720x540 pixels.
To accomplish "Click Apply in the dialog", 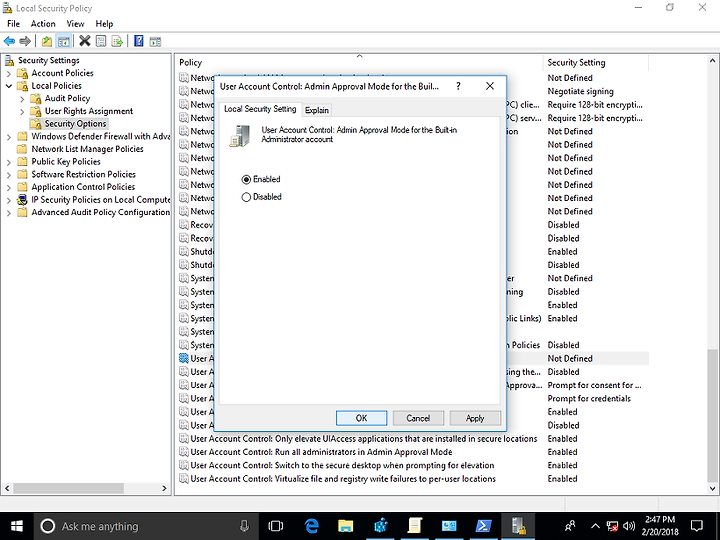I will click(475, 418).
